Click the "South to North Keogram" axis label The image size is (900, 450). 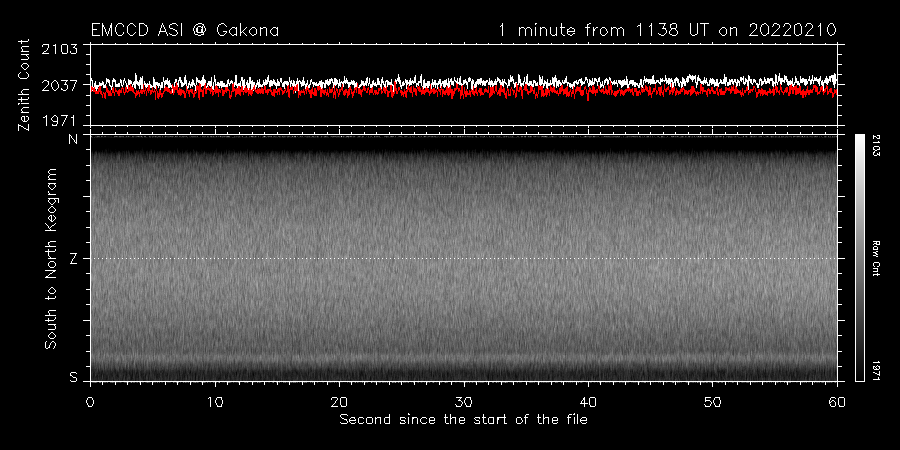(x=51, y=258)
